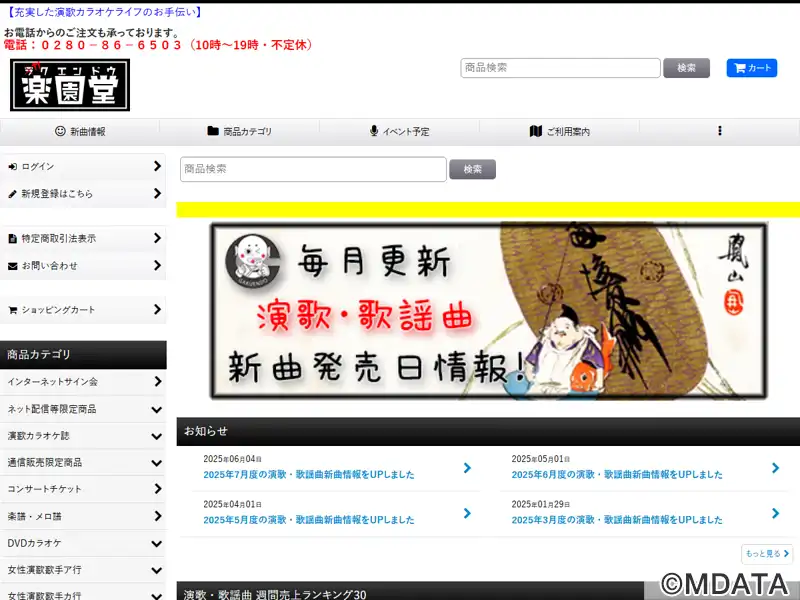Open the 商品カテゴリ navigation item
Viewport: 800px width, 600px height.
pos(240,132)
